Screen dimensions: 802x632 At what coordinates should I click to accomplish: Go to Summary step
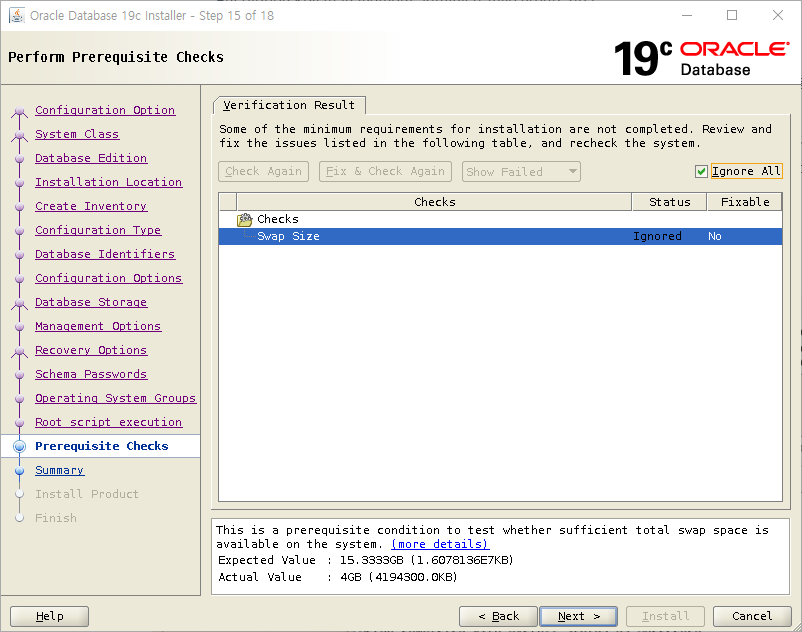(59, 470)
